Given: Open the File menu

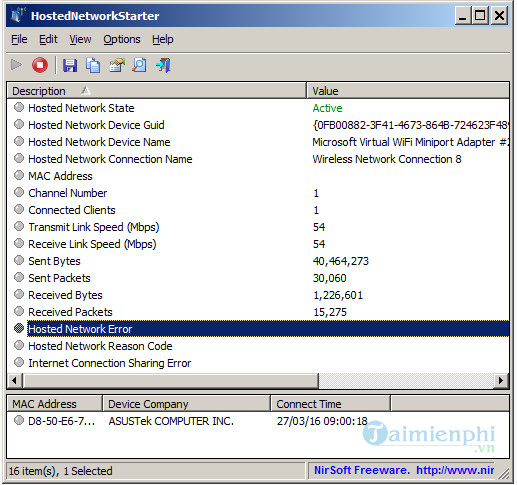Looking at the screenshot, I should [19, 39].
